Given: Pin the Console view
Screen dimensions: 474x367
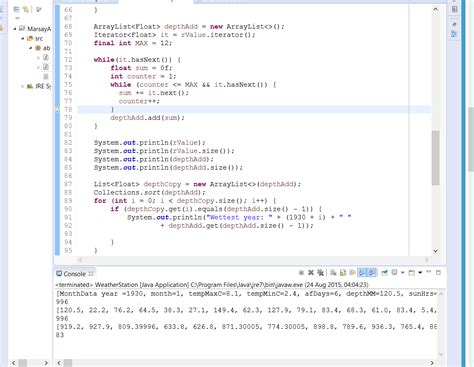Looking at the screenshot, I should 384,273.
